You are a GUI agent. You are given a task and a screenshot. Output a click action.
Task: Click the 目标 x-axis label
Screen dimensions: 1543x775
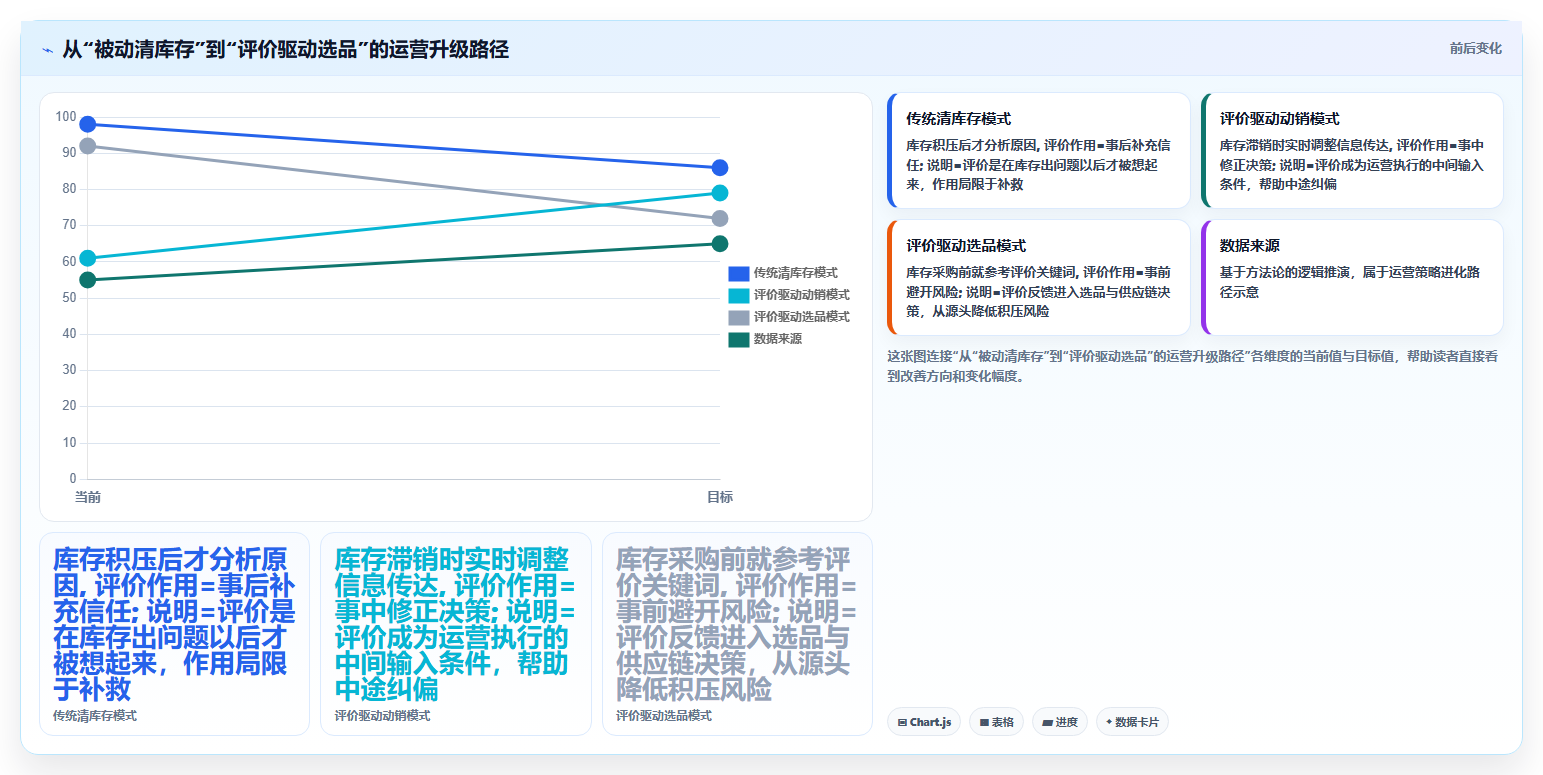click(x=720, y=497)
